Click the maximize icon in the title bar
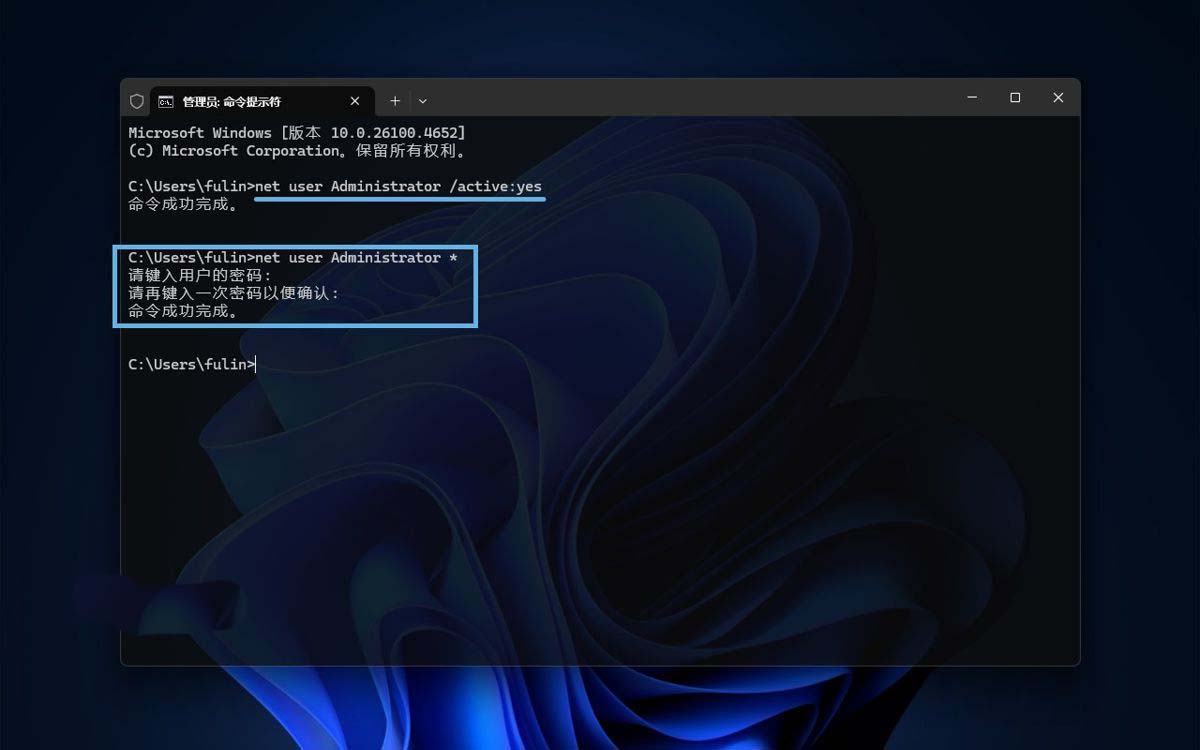Viewport: 1200px width, 750px height. 1014,97
